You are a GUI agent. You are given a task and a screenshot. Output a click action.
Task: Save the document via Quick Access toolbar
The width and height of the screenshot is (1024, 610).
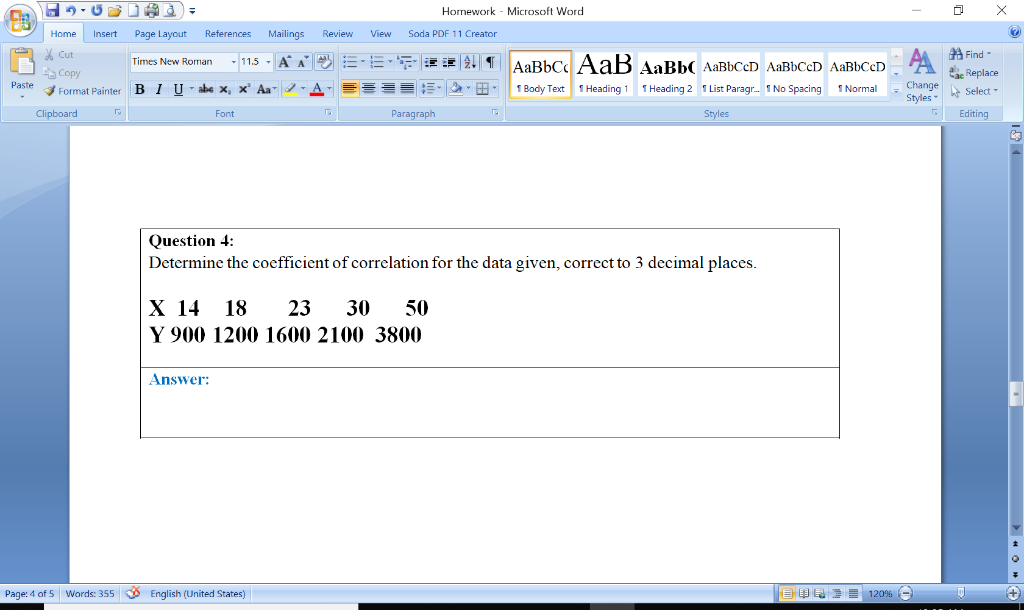(52, 9)
